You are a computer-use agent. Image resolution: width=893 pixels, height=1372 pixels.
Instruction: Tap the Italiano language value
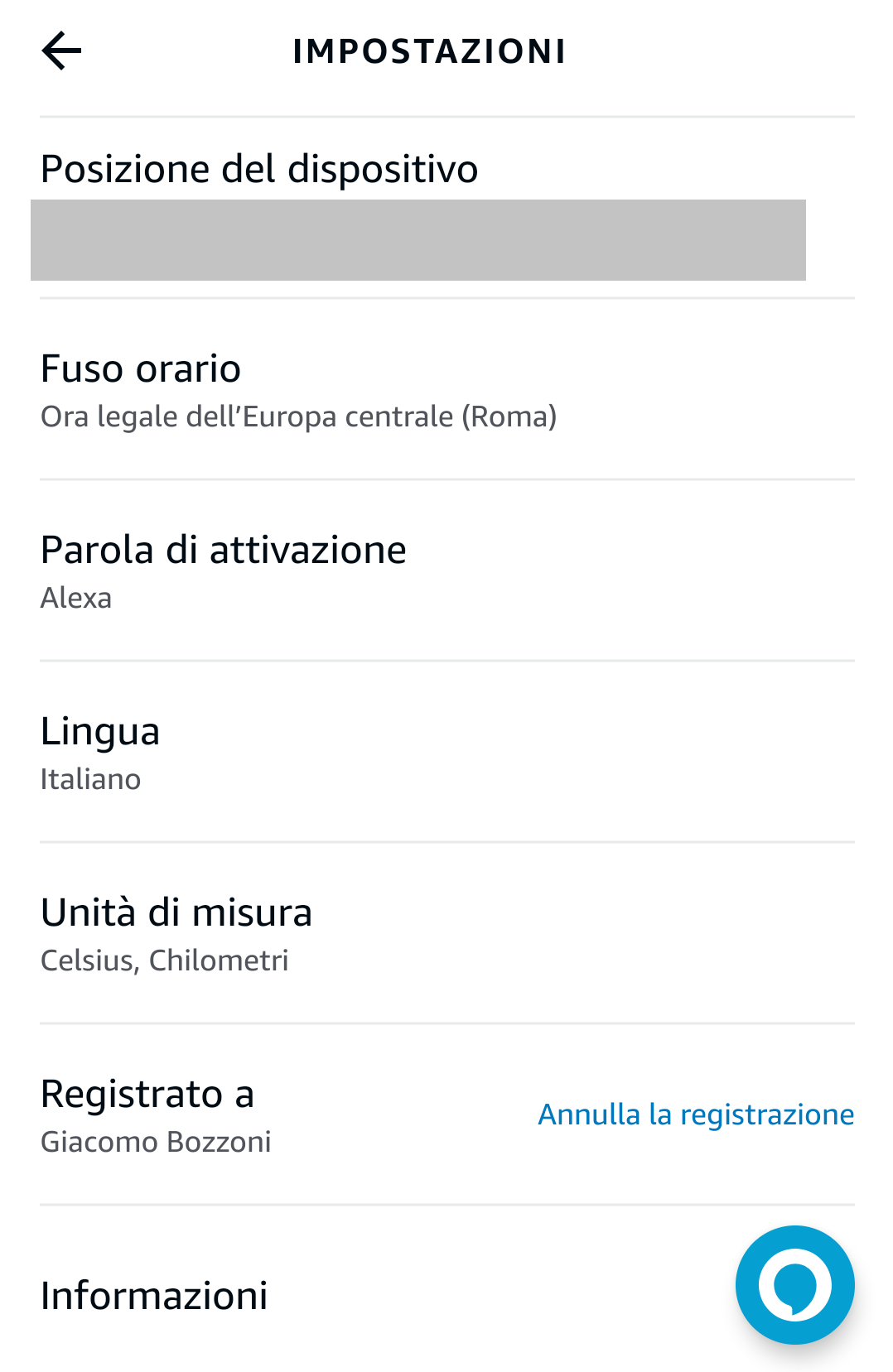[x=90, y=779]
